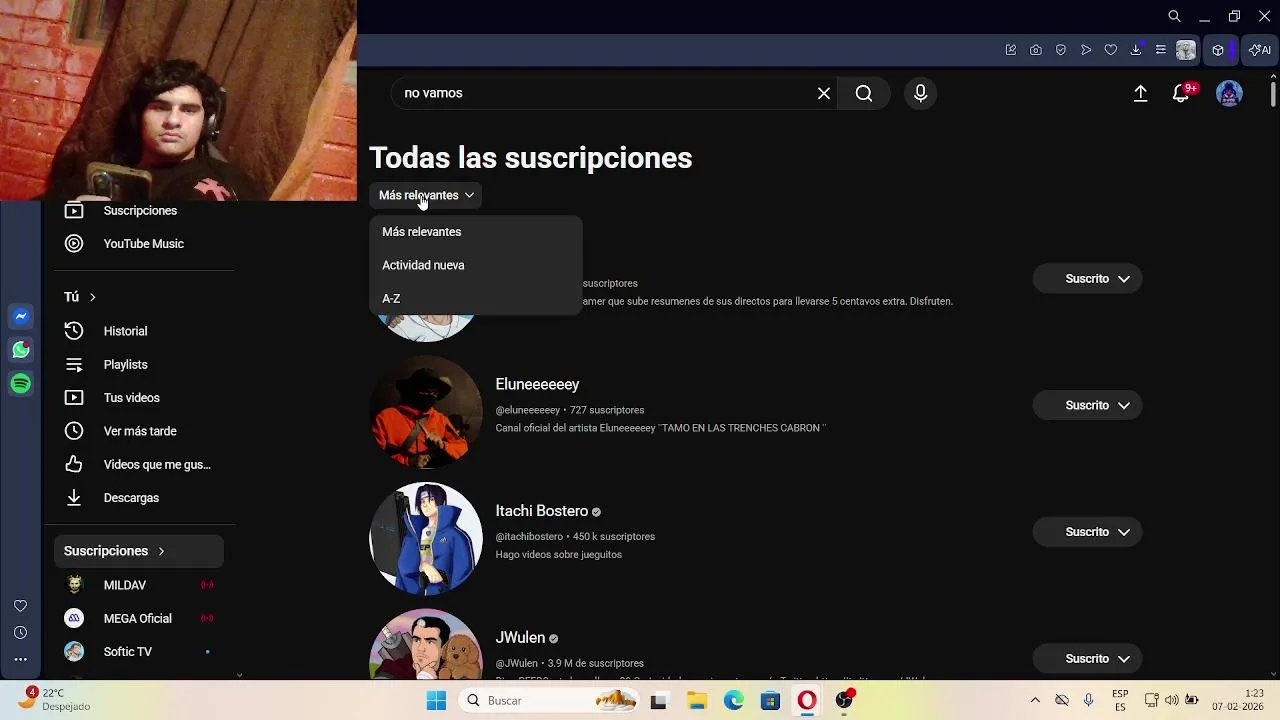Open Opera extensions cube icon

pos(1218,50)
